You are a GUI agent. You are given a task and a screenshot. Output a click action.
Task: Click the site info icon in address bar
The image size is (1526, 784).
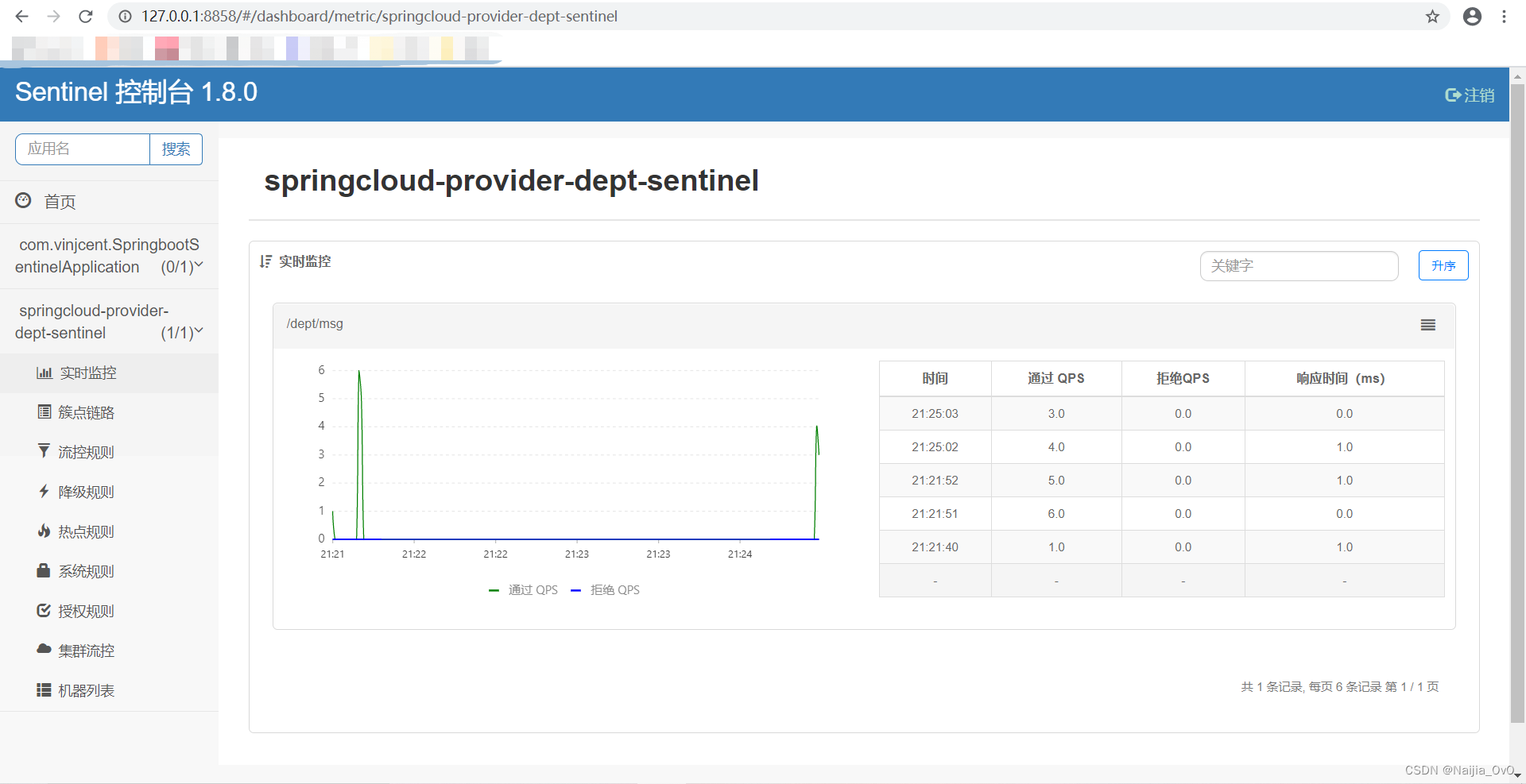coord(125,16)
